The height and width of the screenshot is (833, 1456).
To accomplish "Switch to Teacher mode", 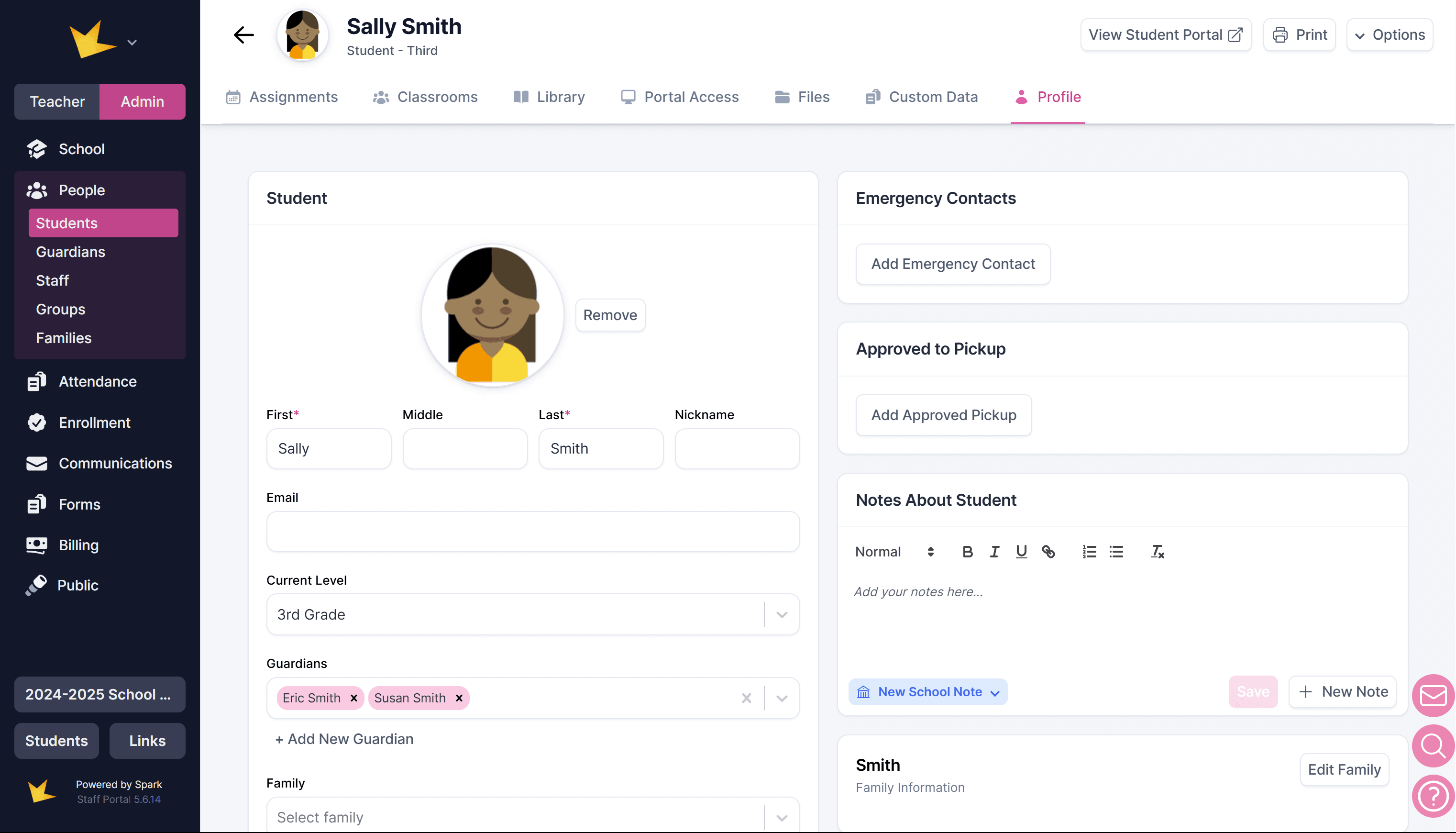I will tap(57, 101).
